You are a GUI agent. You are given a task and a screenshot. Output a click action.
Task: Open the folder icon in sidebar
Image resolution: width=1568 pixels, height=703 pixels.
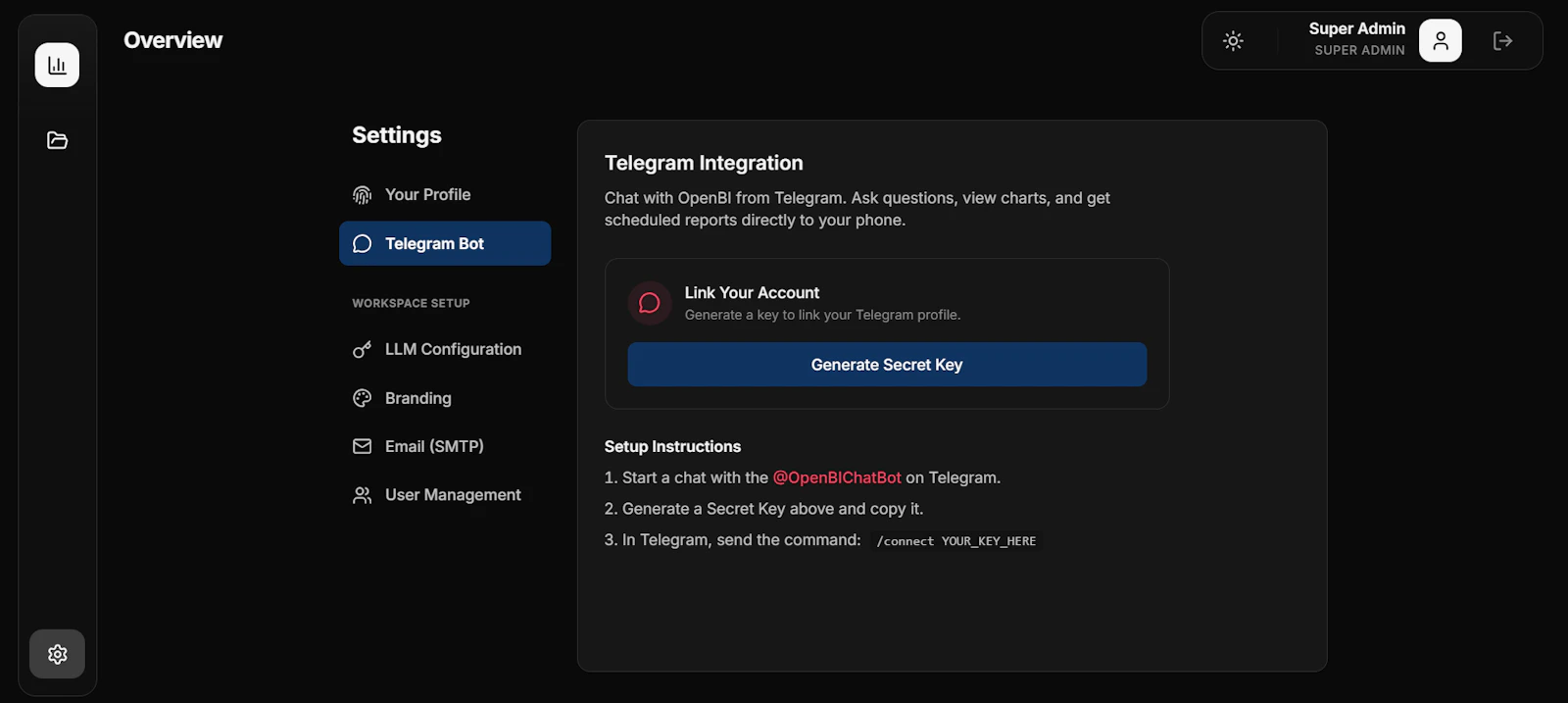click(57, 140)
